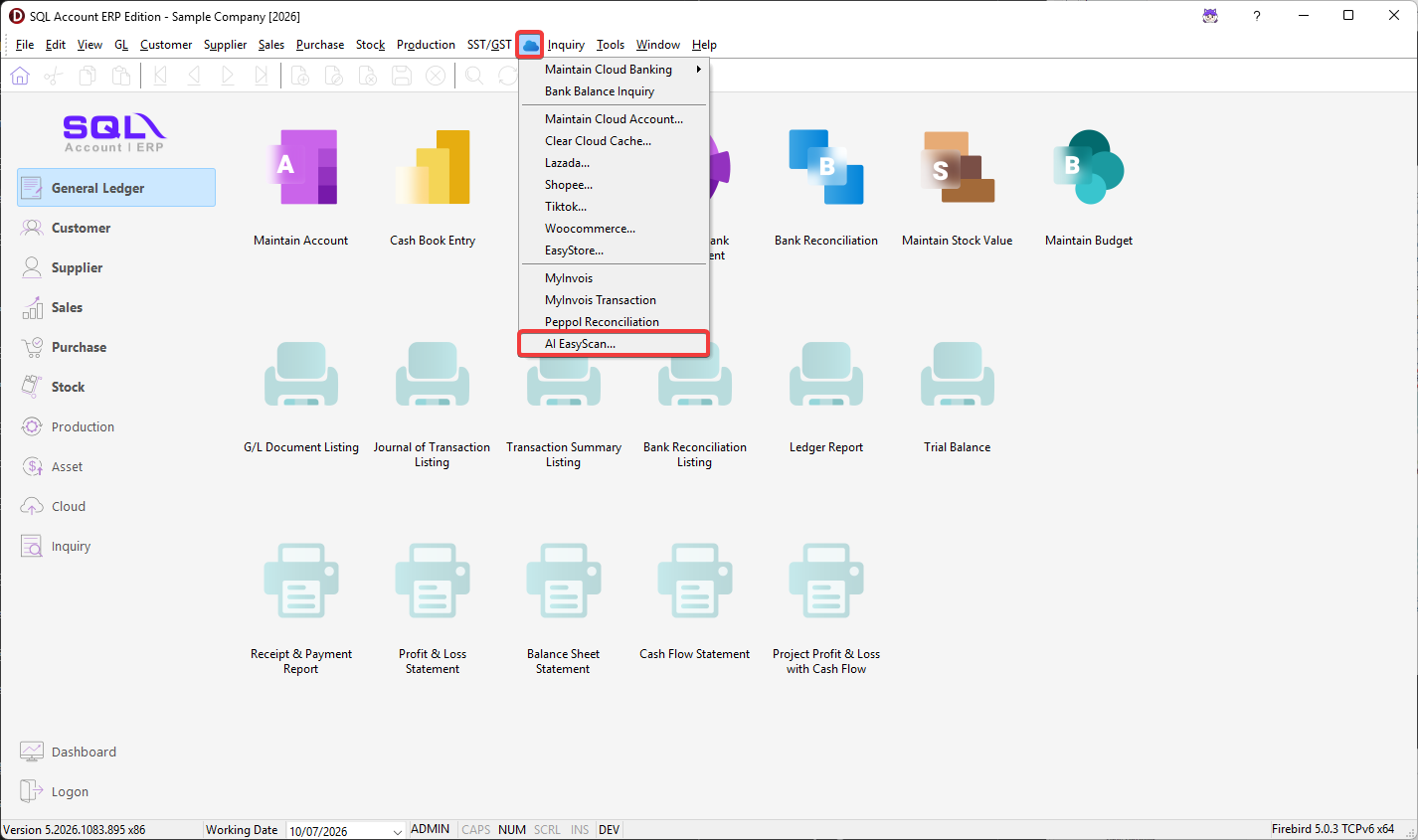Image resolution: width=1418 pixels, height=840 pixels.
Task: Choose MyInvois Transaction from the menu
Action: [615, 300]
